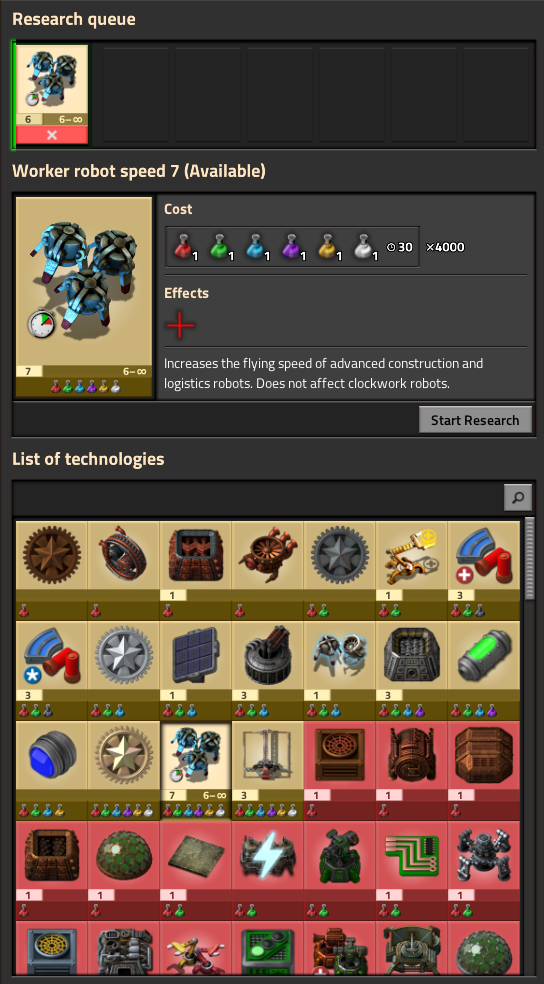Viewport: 544px width, 984px height.
Task: Select the green battery technology icon
Action: click(484, 670)
